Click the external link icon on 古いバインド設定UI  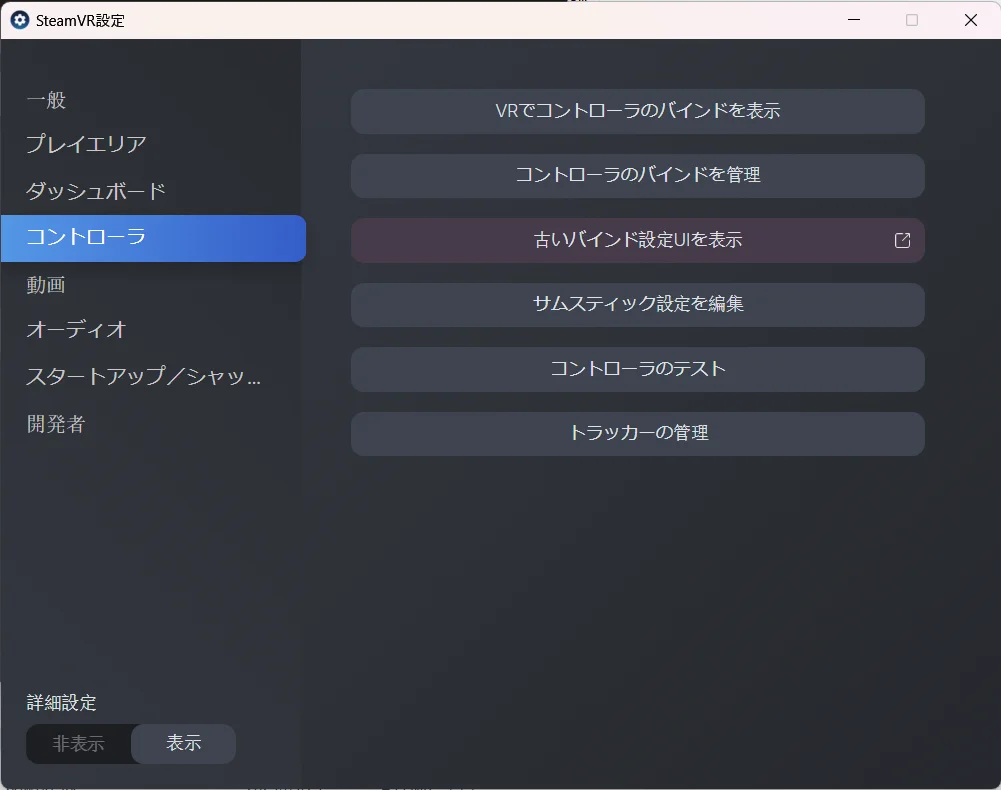tap(902, 241)
